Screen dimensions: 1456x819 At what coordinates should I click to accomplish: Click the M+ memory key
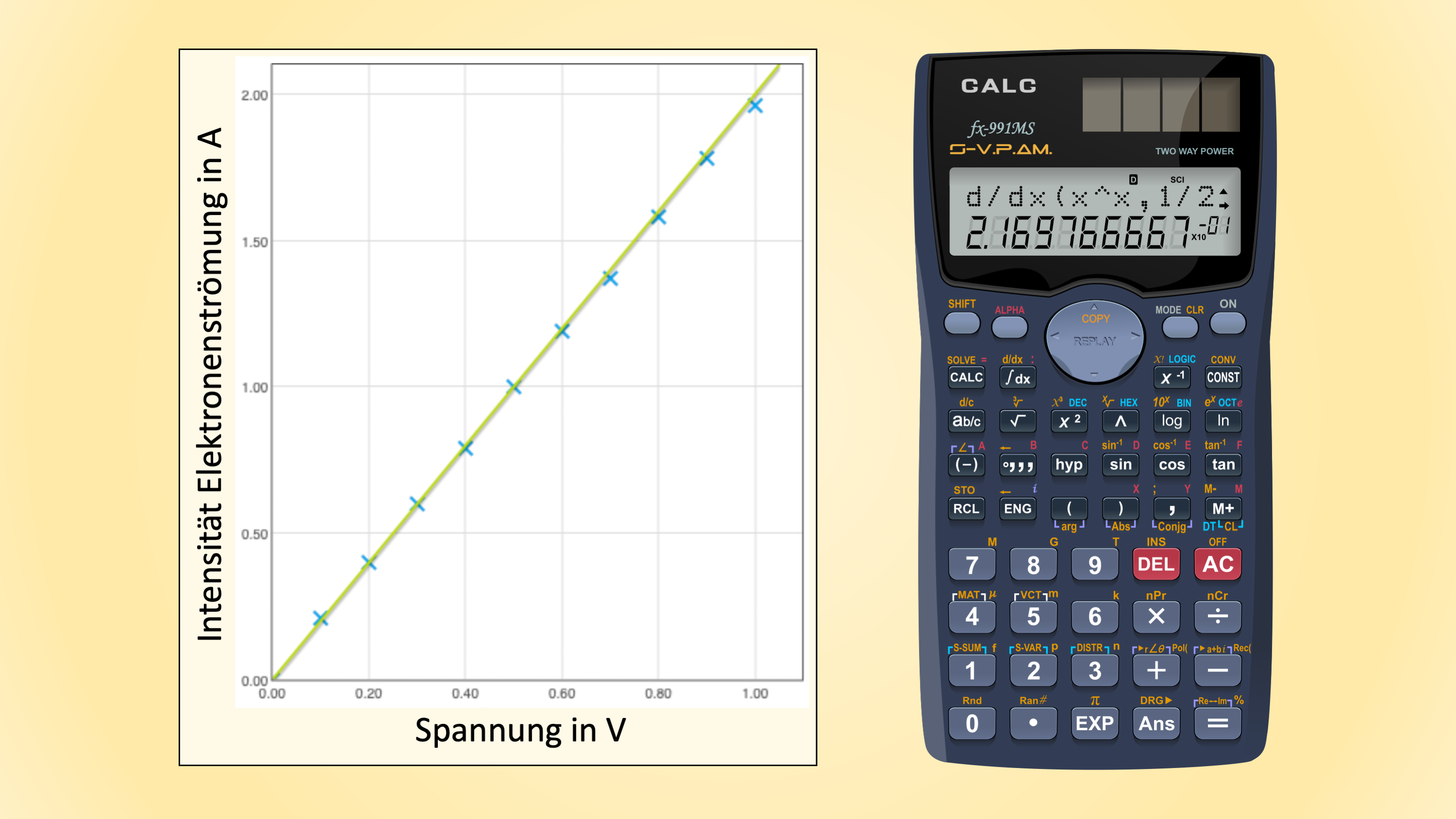[1223, 508]
